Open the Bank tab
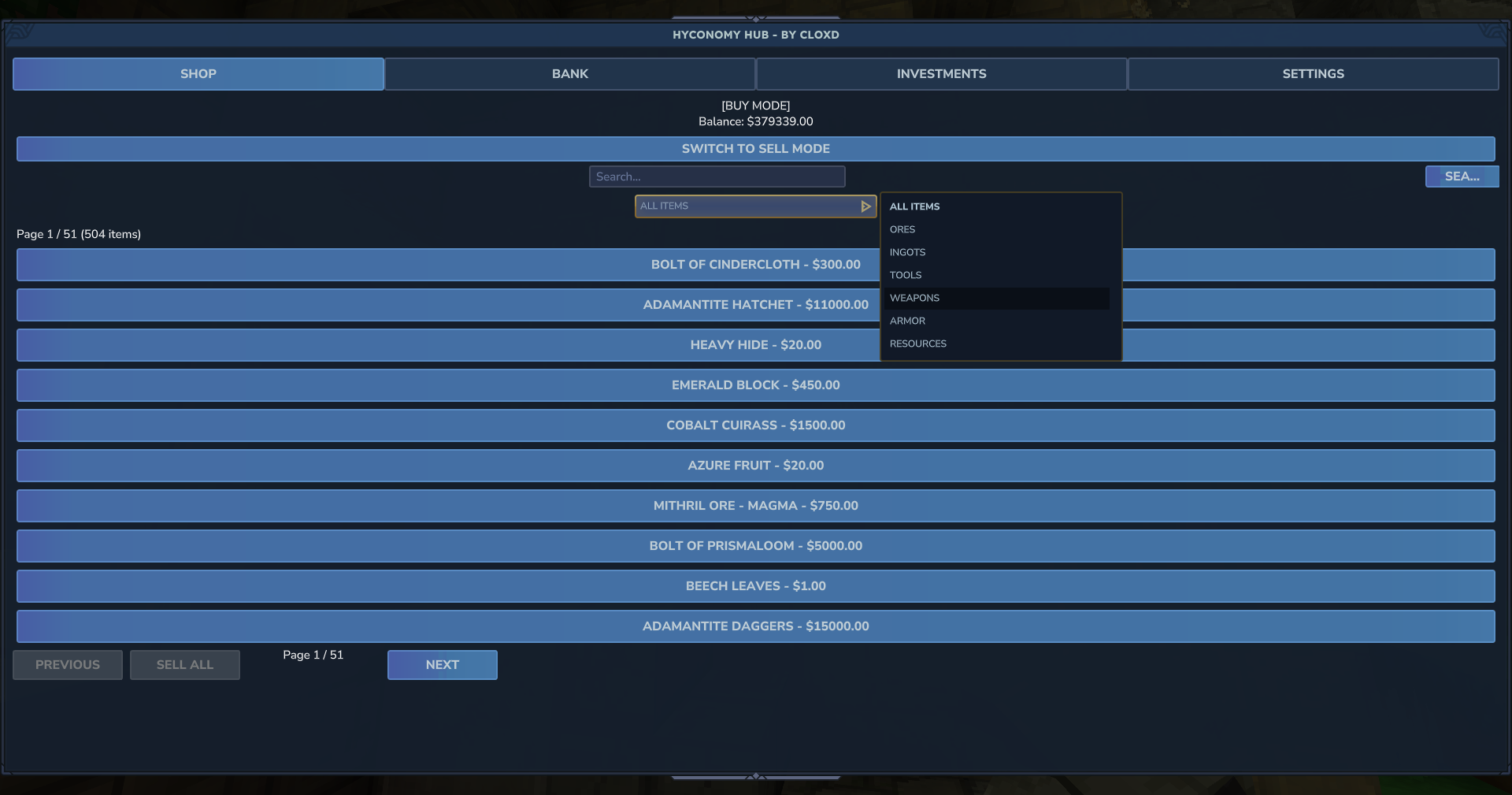1512x795 pixels. pyautogui.click(x=569, y=74)
